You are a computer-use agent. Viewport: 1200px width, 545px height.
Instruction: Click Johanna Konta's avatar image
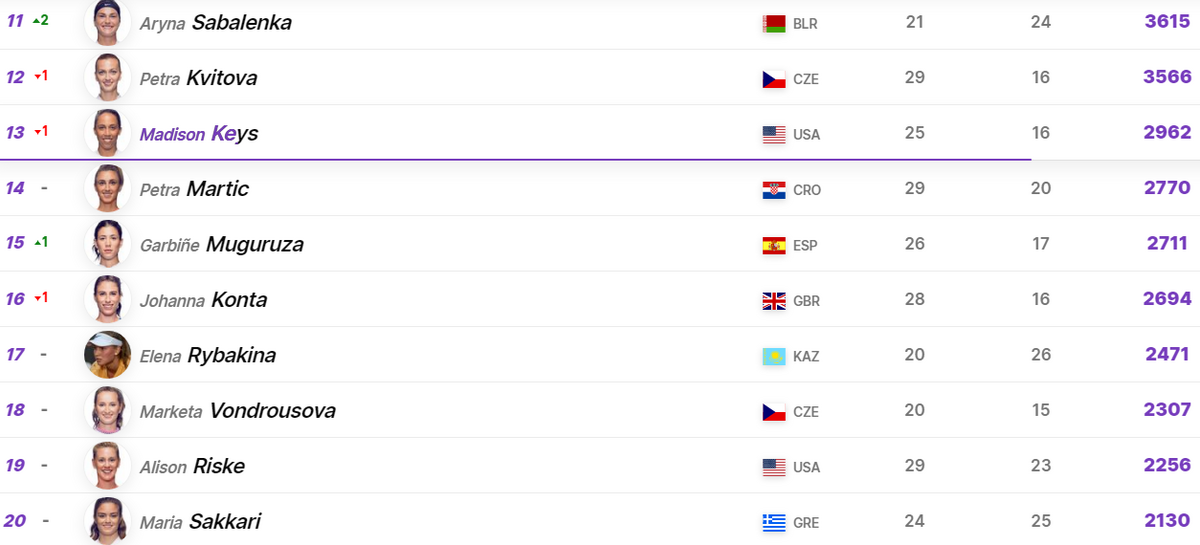108,299
